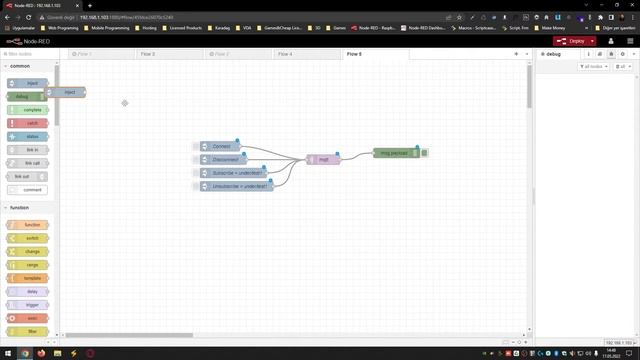
Task: Click the Deploy button
Action: [x=571, y=41]
